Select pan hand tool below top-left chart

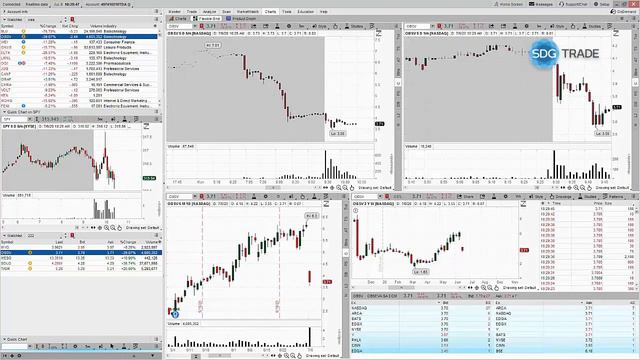click(352, 188)
